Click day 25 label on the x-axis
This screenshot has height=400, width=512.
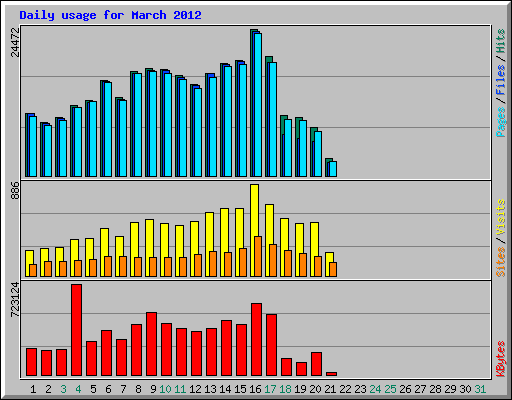pos(390,389)
